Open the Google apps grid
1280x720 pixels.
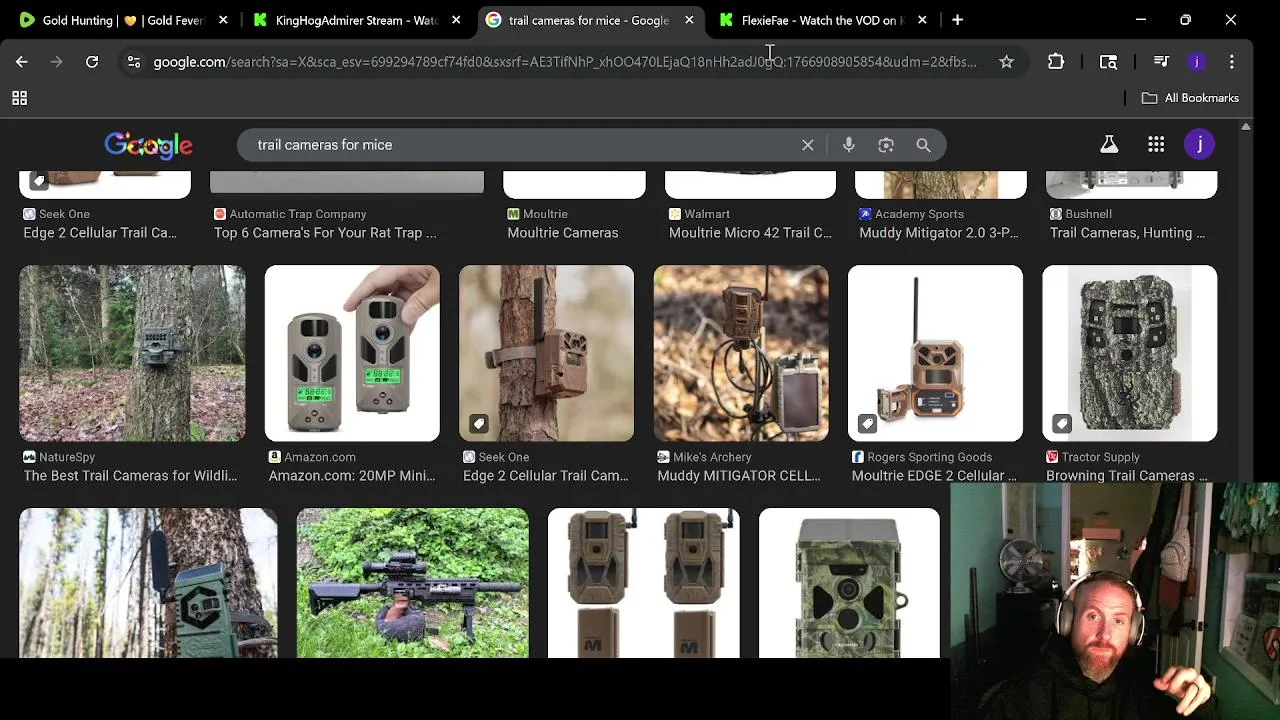(x=1156, y=145)
